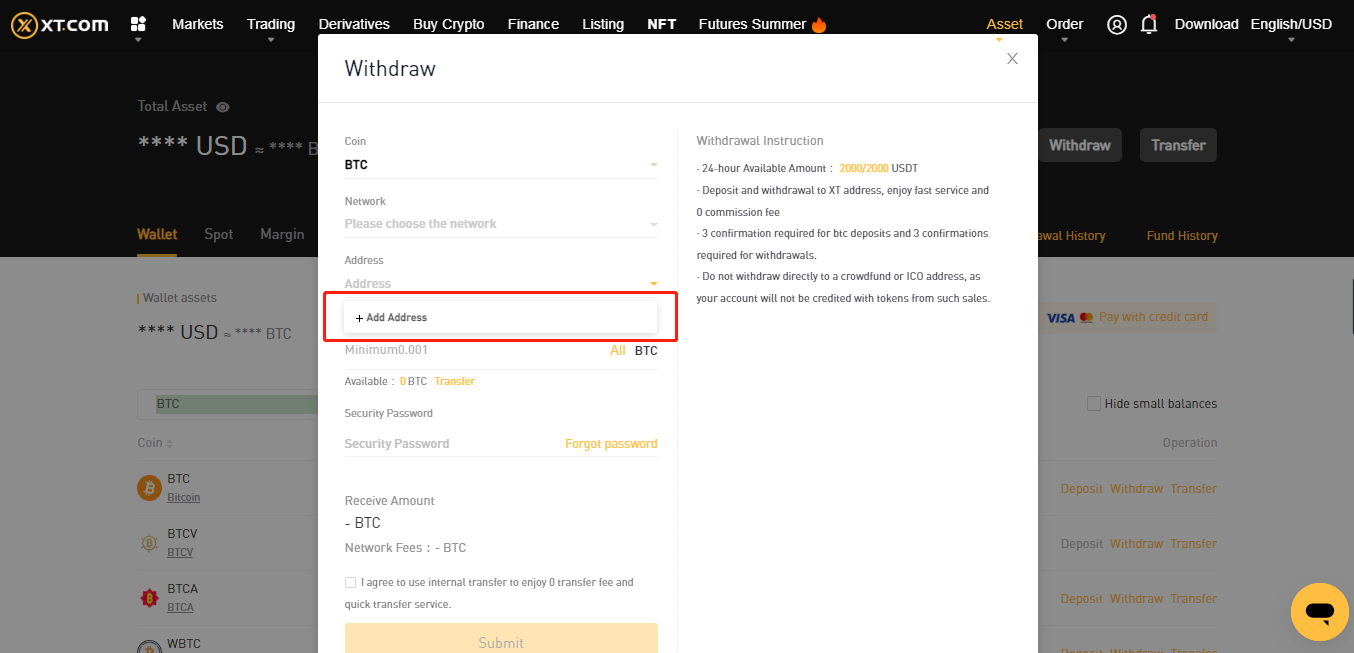Open the Network selection dropdown
1354x653 pixels.
pos(500,223)
